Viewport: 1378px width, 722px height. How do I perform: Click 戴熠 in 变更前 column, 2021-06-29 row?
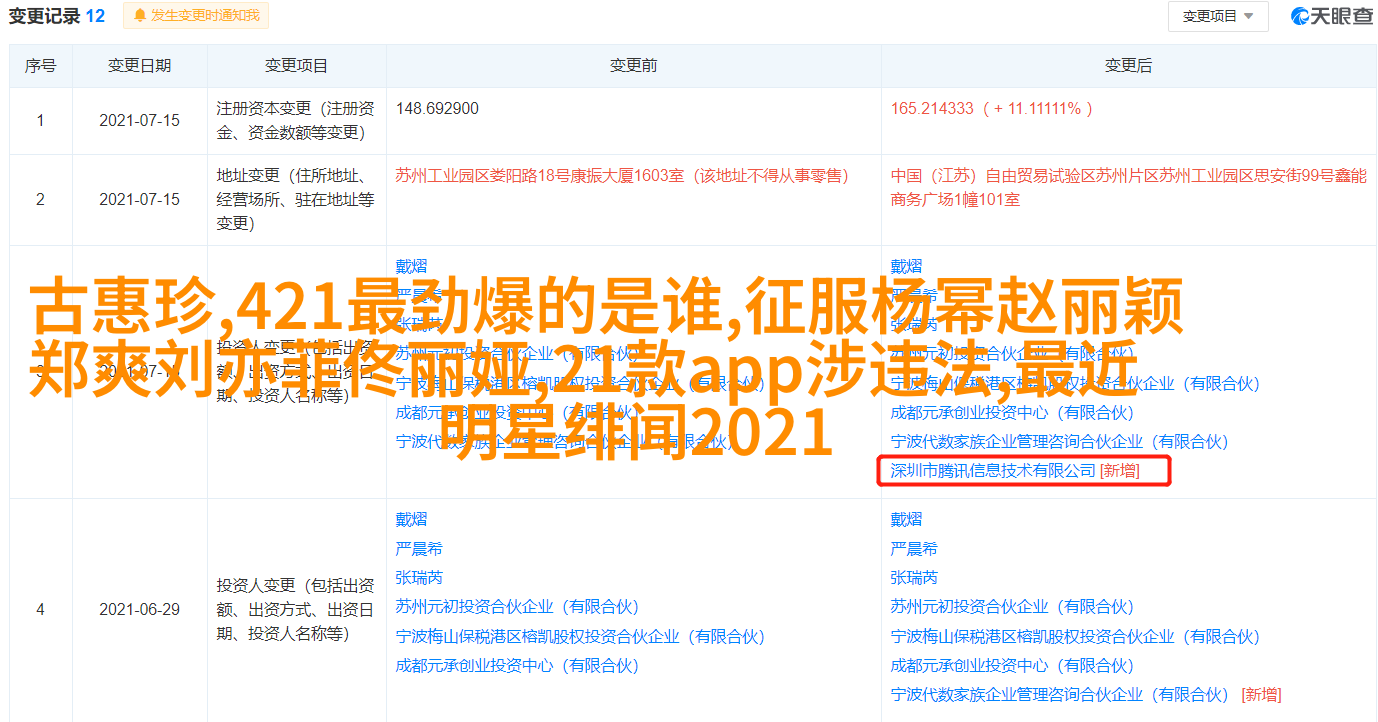pos(411,519)
